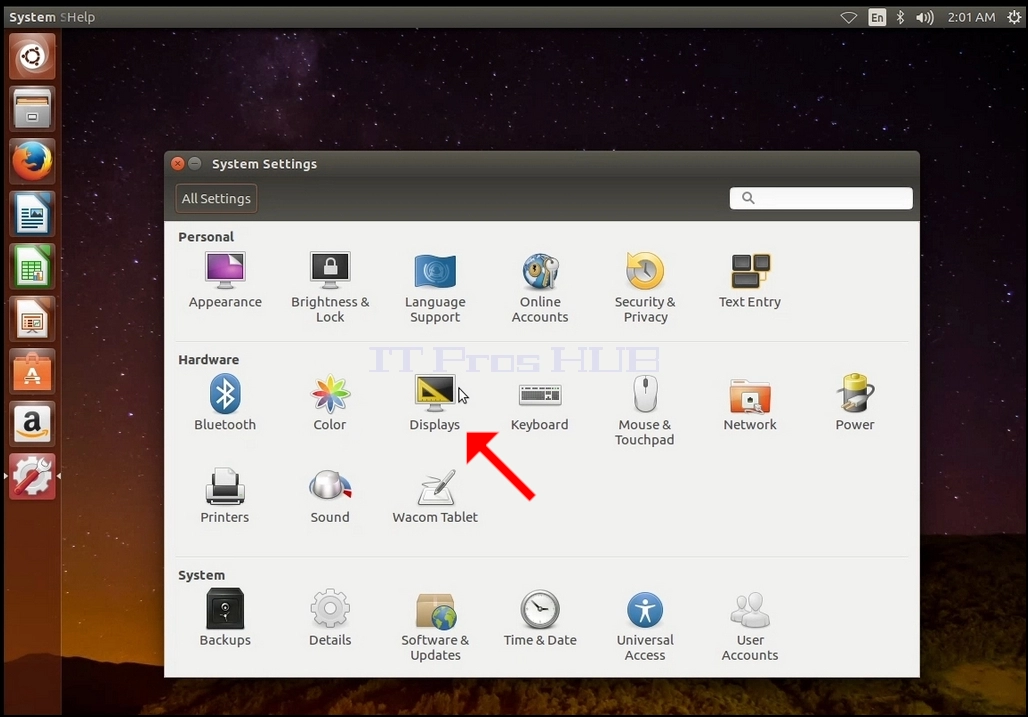Minimize the System Settings window

pos(195,163)
